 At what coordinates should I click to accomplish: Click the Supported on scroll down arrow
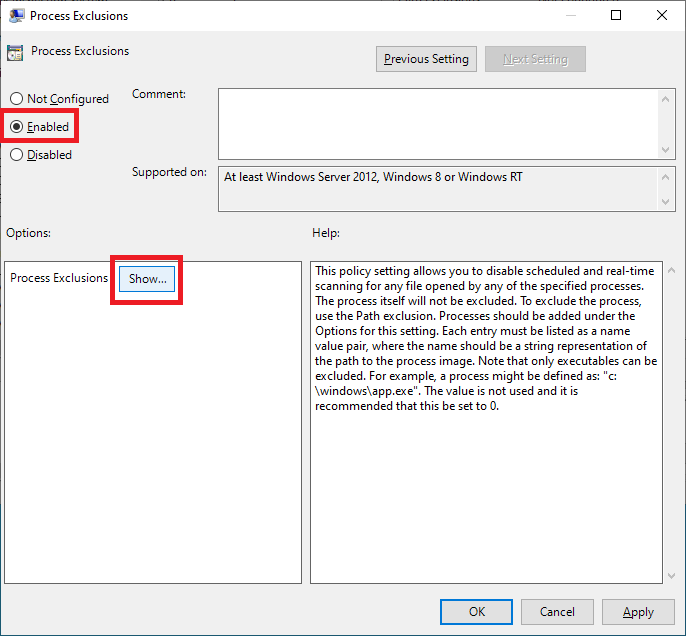pos(666,203)
